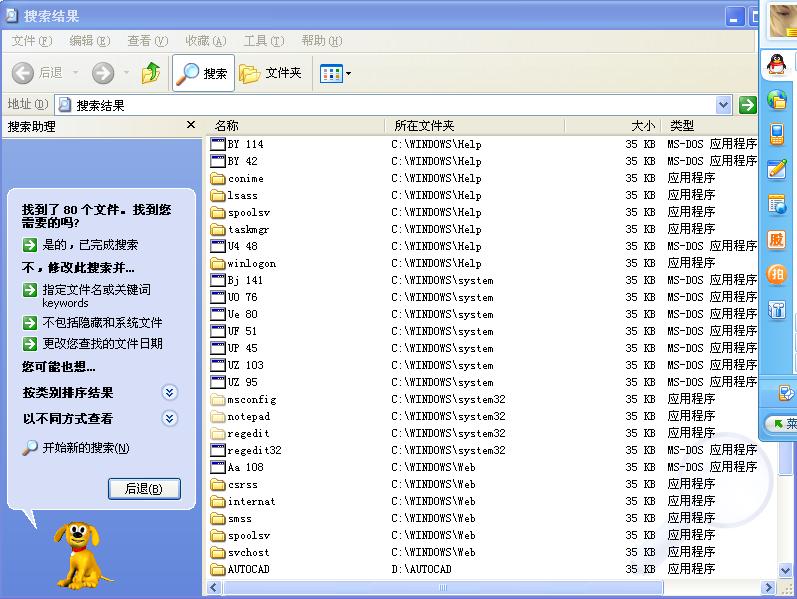This screenshot has height=599, width=797.
Task: Select the notepad folder icon
Action: pos(218,416)
